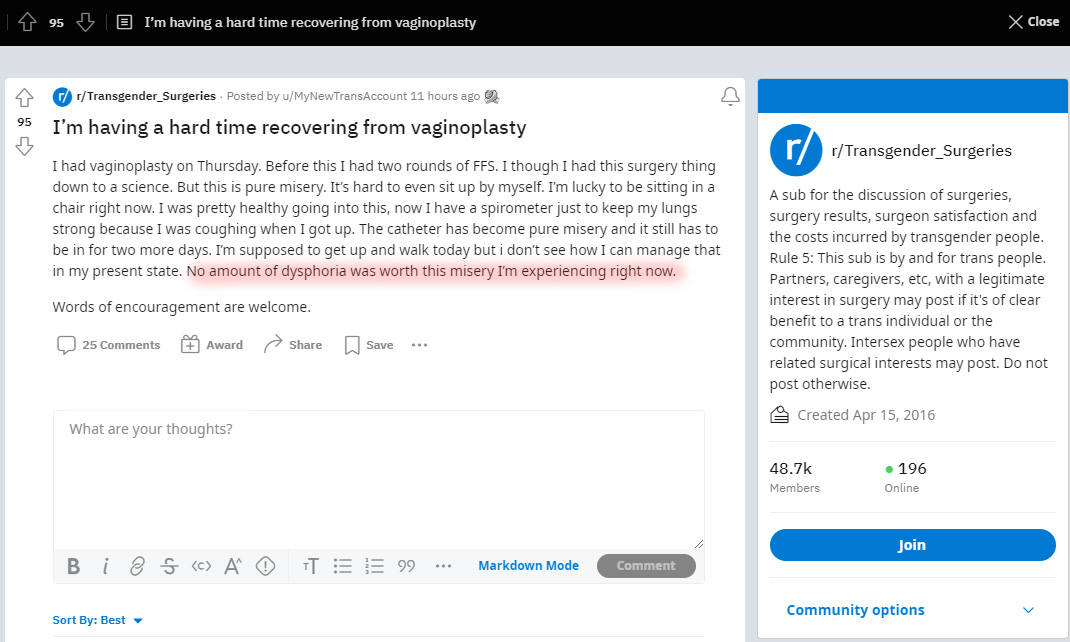Viewport: 1070px width, 642px height.
Task: Switch editor to Markdown Mode
Action: click(x=528, y=566)
